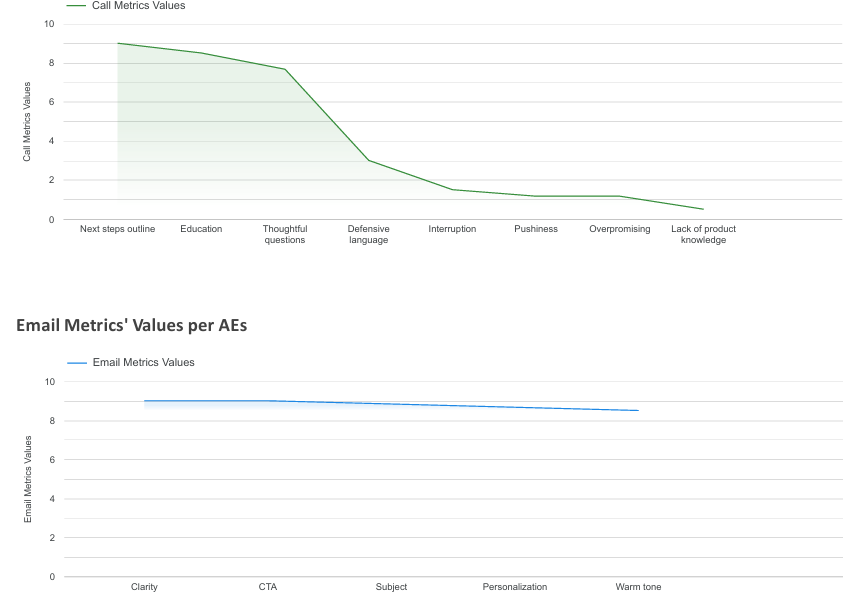Select the Warm tone data point
This screenshot has height=596, width=863.
click(x=638, y=409)
